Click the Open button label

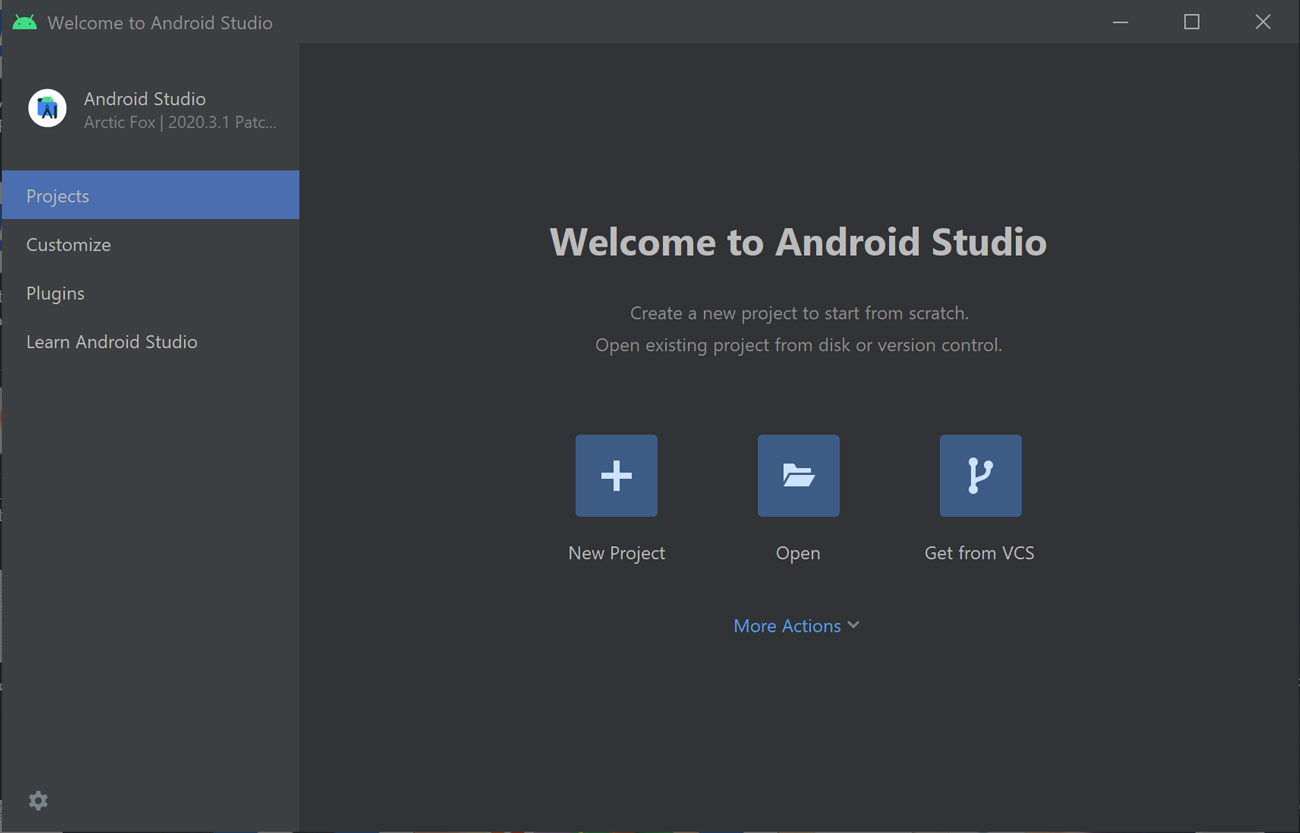(x=798, y=552)
